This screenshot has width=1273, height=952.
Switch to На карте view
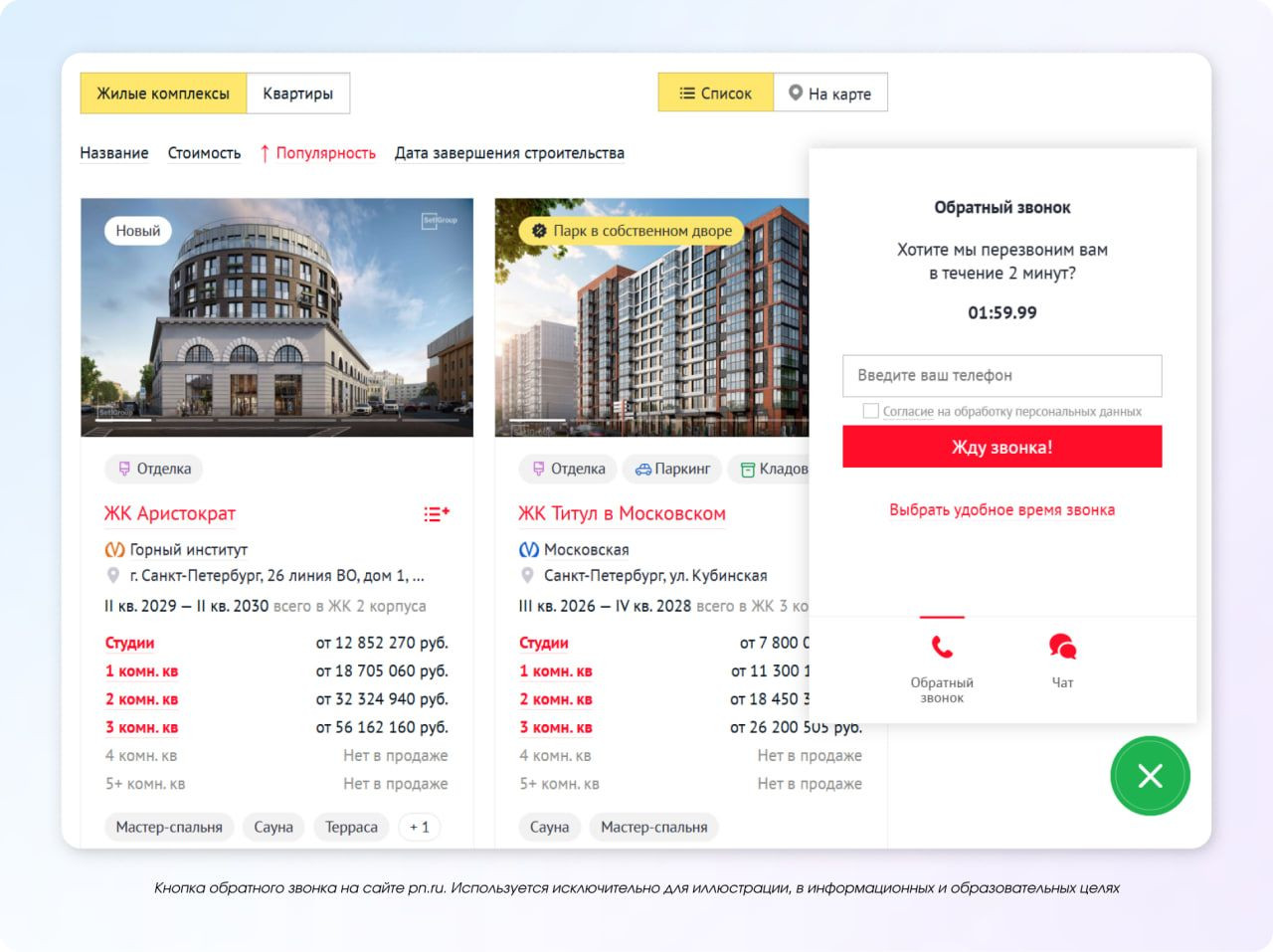click(x=829, y=93)
